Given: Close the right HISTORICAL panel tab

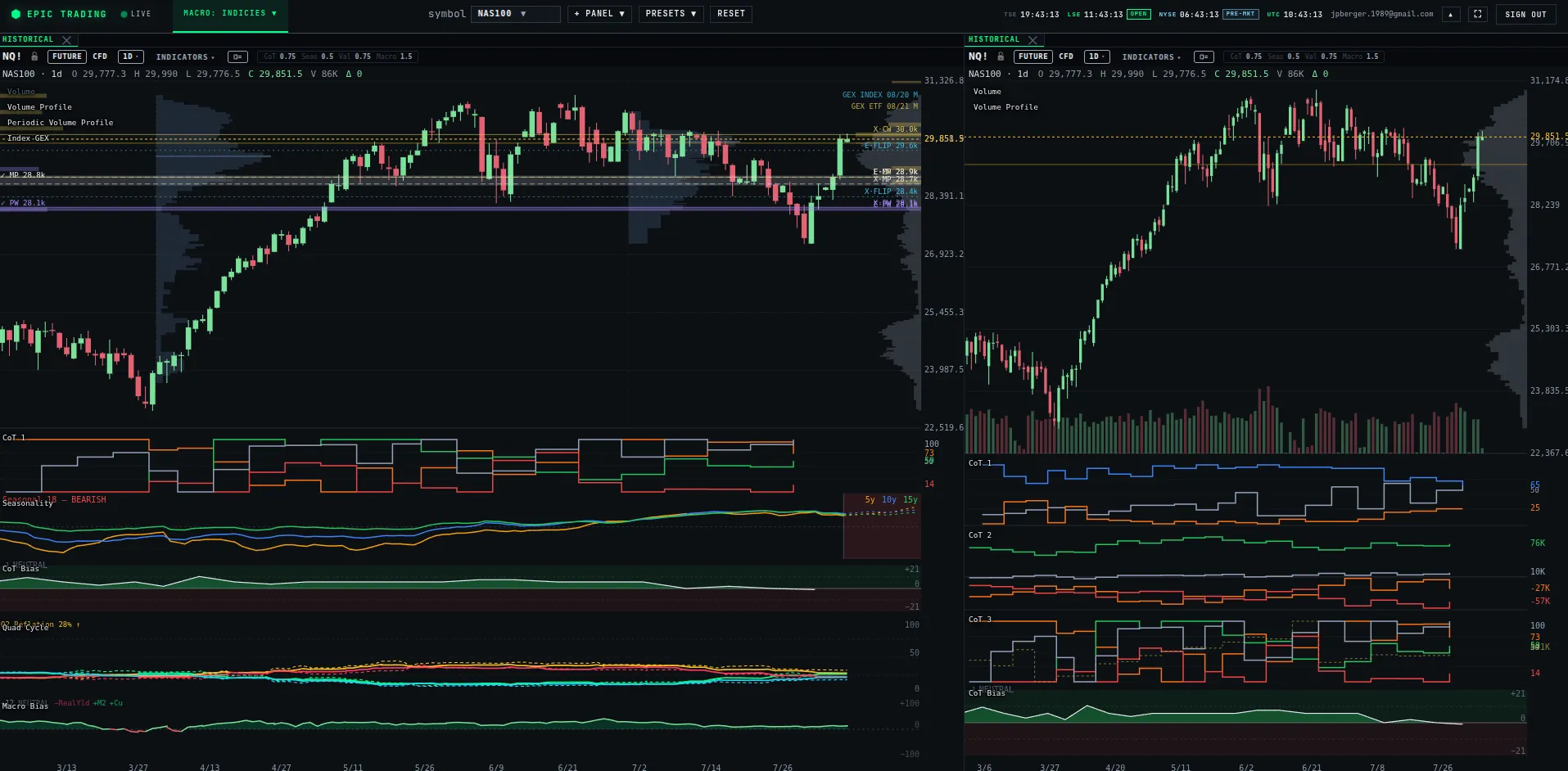Looking at the screenshot, I should pyautogui.click(x=1033, y=39).
